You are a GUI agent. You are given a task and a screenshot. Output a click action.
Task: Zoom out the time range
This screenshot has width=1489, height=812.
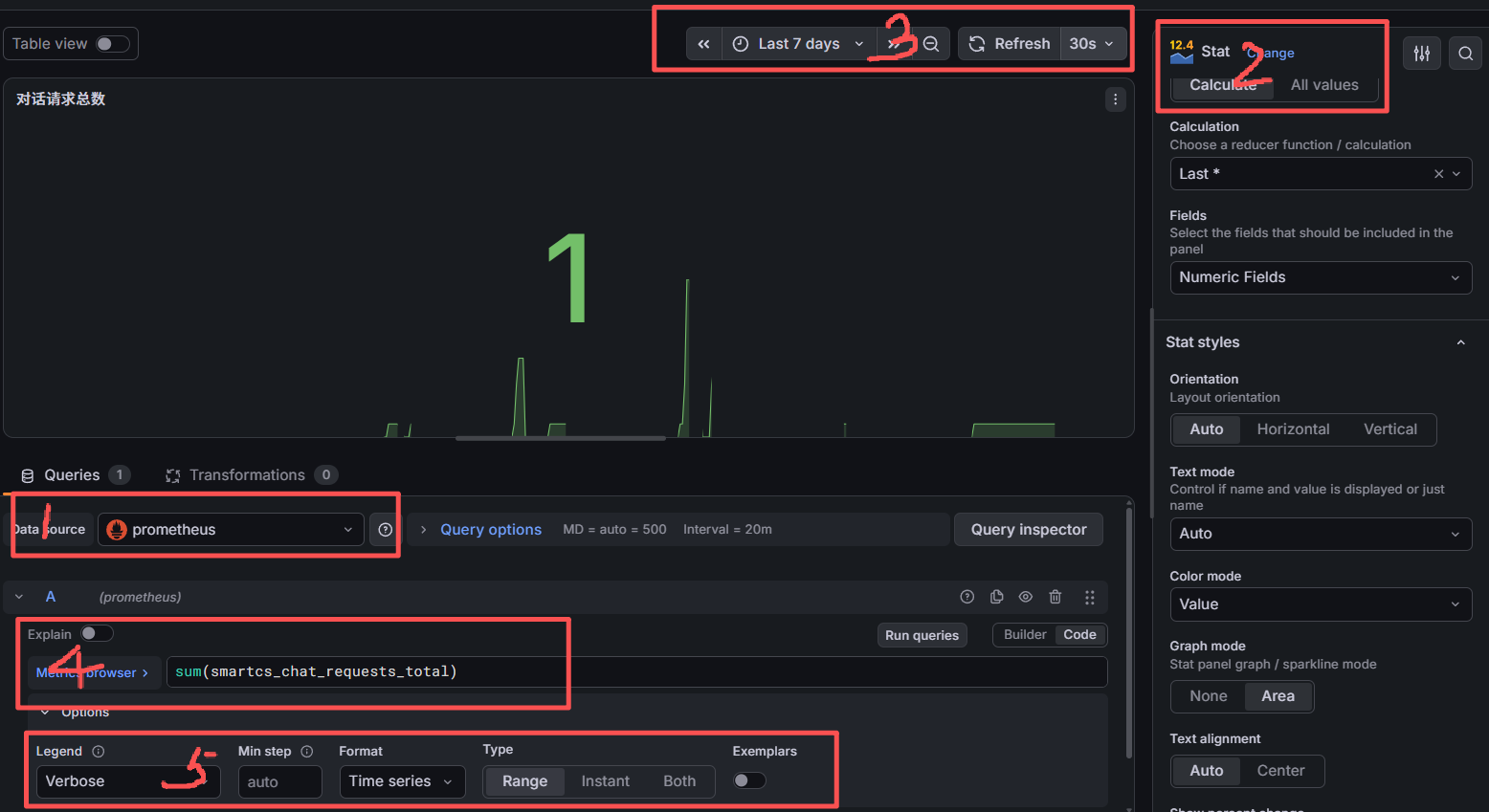tap(931, 44)
